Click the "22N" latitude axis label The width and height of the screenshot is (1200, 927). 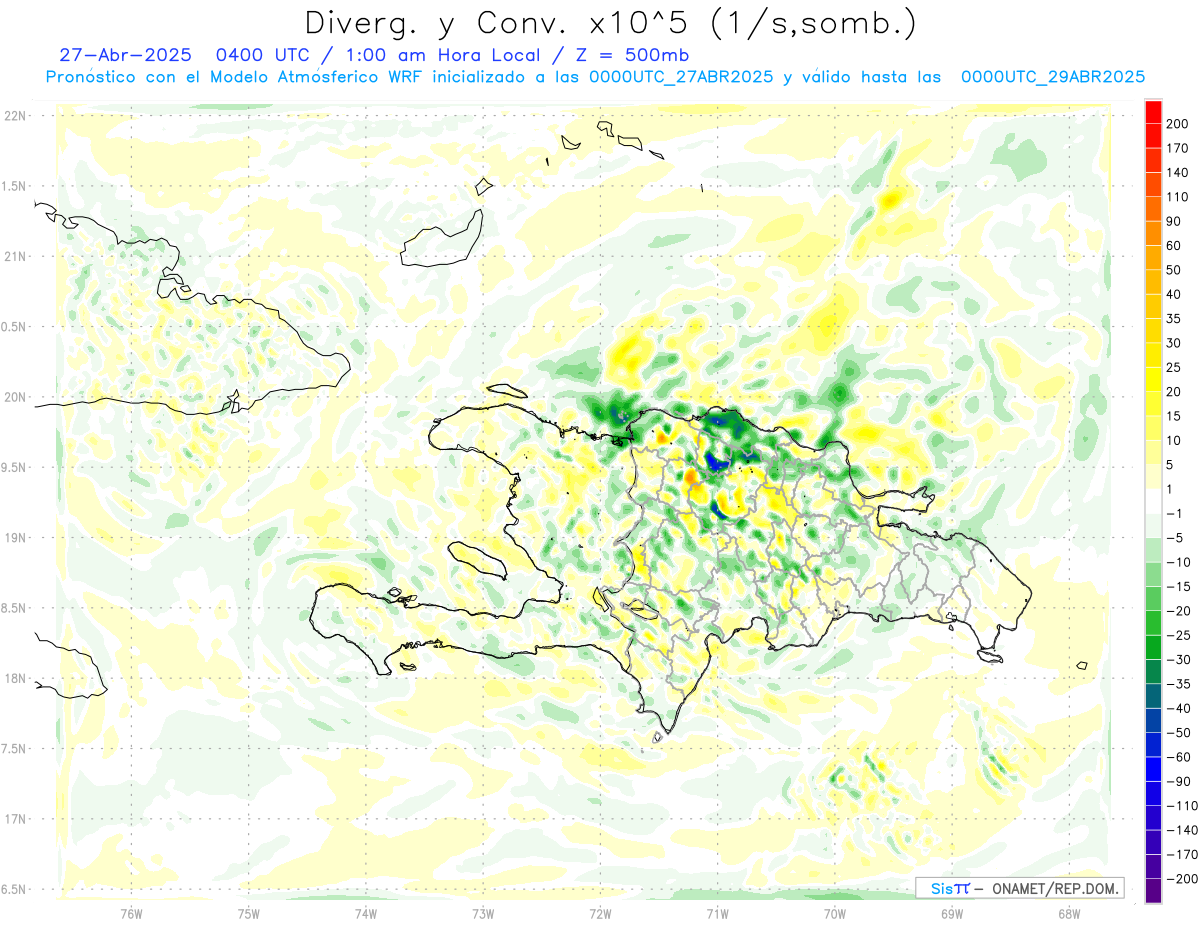(x=14, y=116)
